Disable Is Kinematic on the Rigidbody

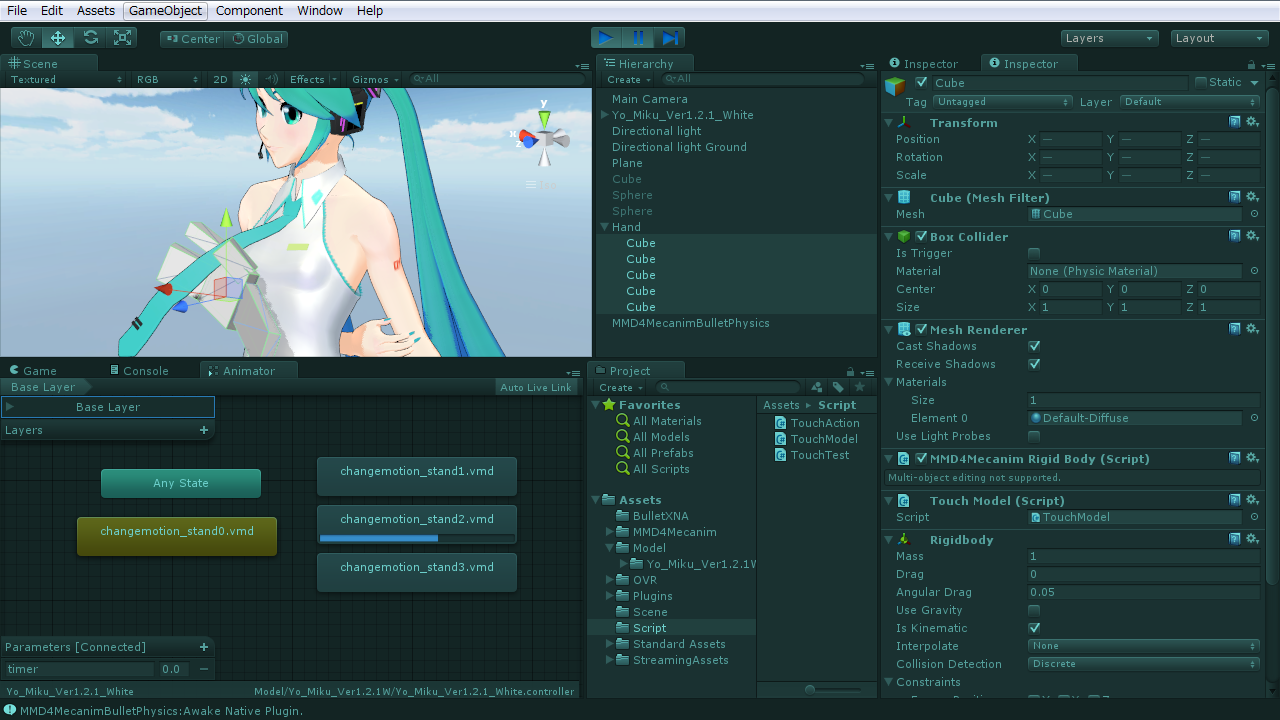click(x=1035, y=628)
